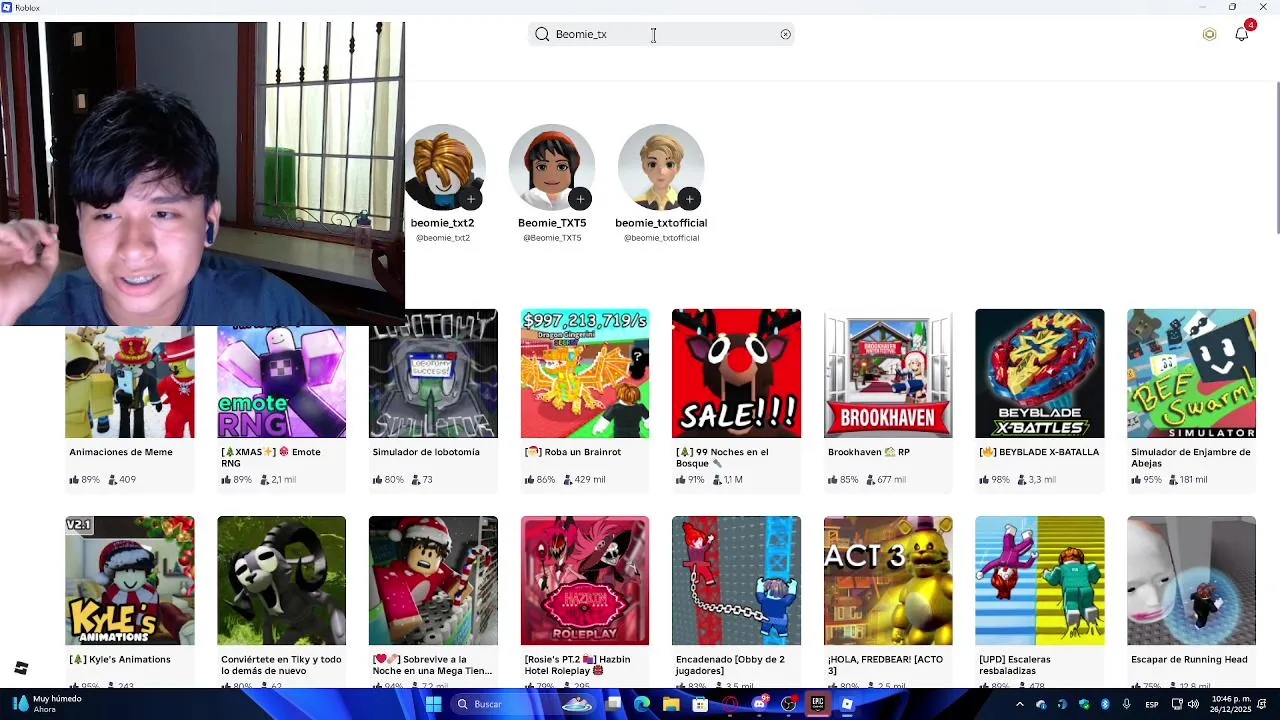Open File Explorer from the taskbar
This screenshot has width=1280, height=720.
(671, 704)
